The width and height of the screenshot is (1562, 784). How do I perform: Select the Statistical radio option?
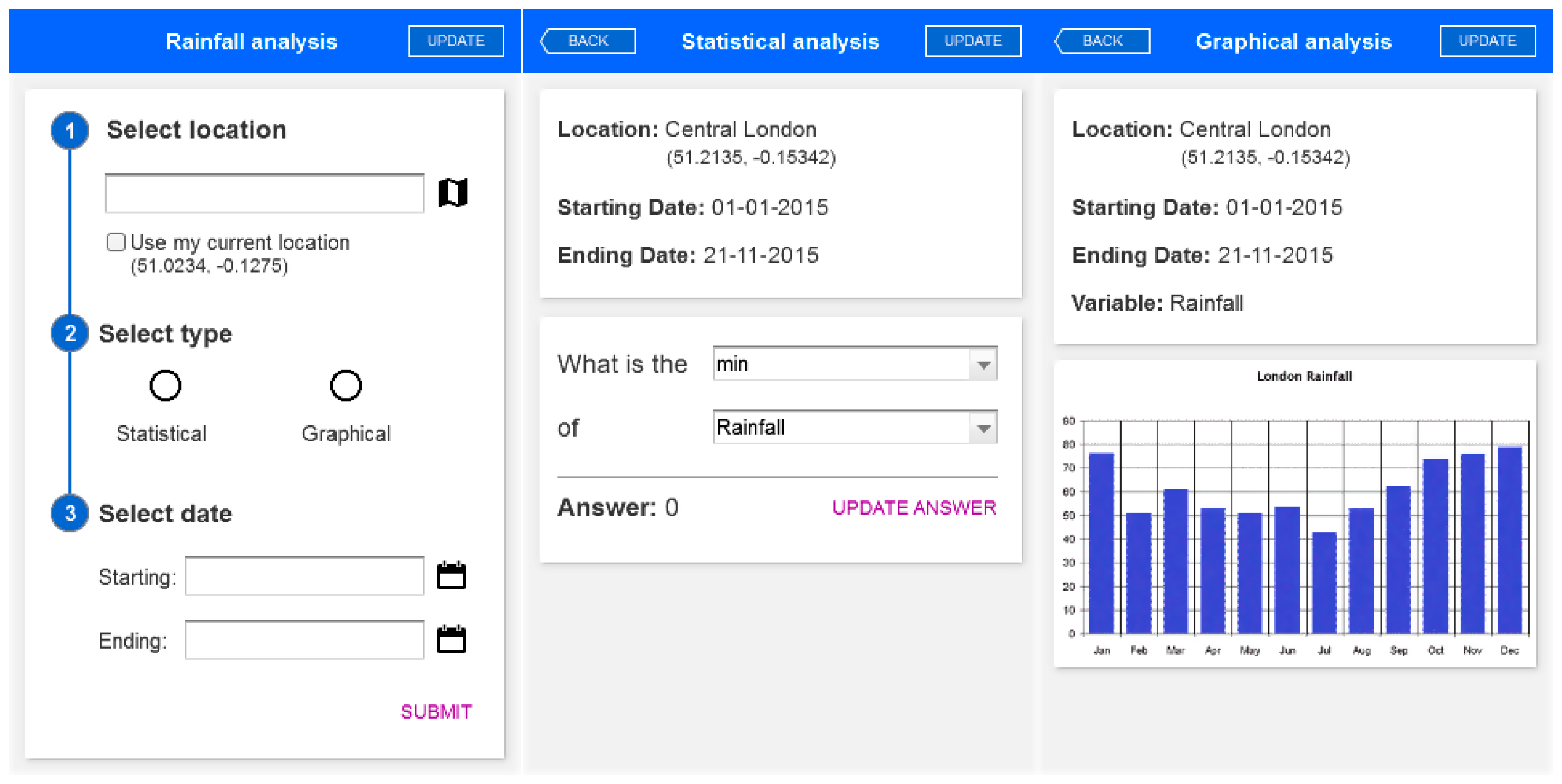coord(165,385)
